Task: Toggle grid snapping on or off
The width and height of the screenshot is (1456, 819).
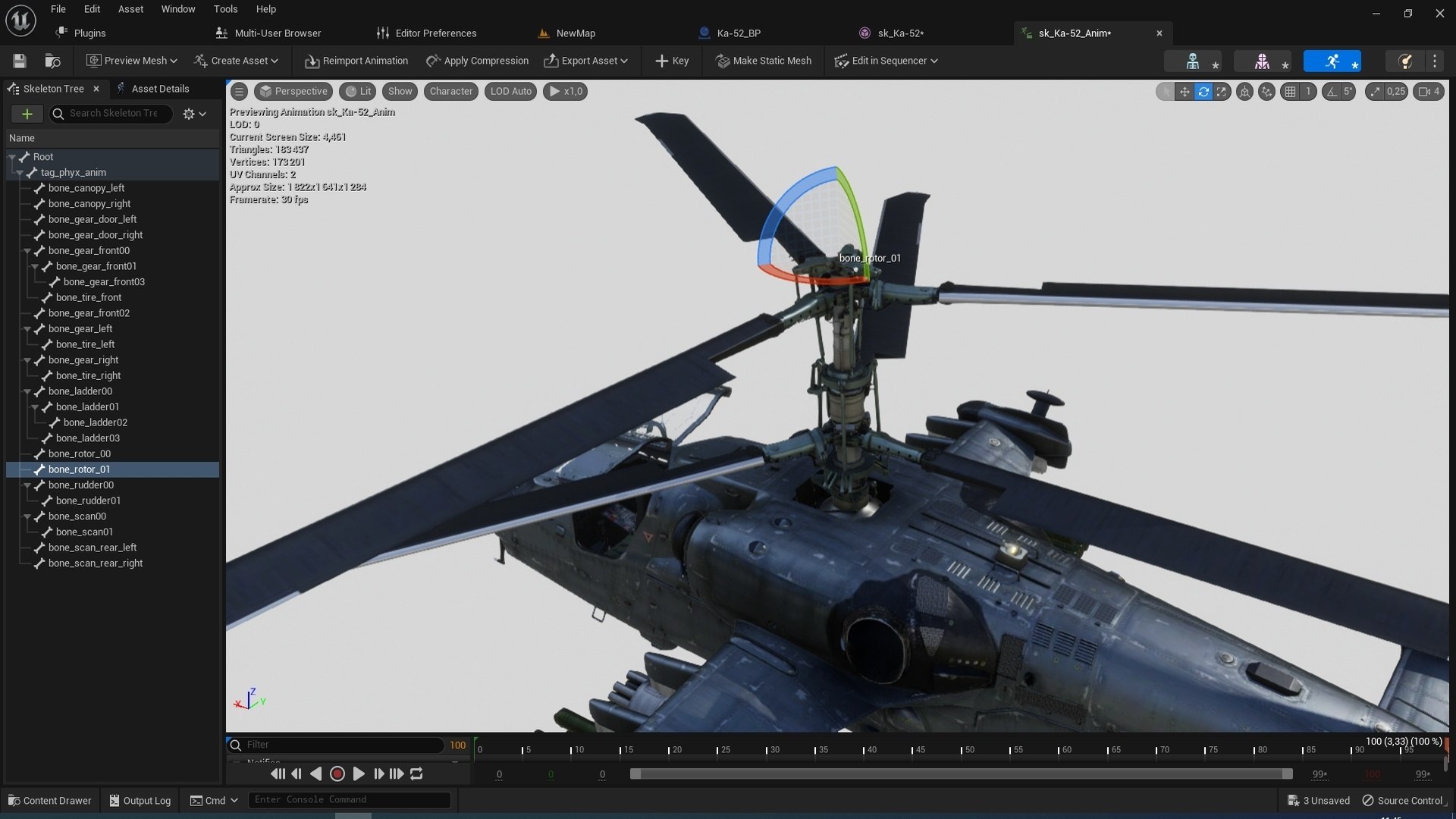Action: 1290,92
